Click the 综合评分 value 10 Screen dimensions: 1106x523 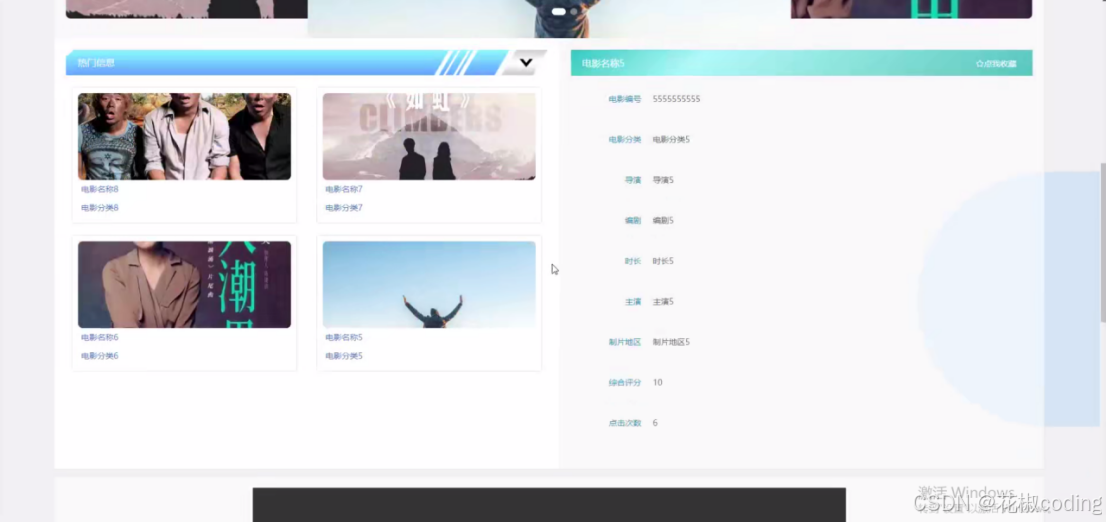point(657,383)
